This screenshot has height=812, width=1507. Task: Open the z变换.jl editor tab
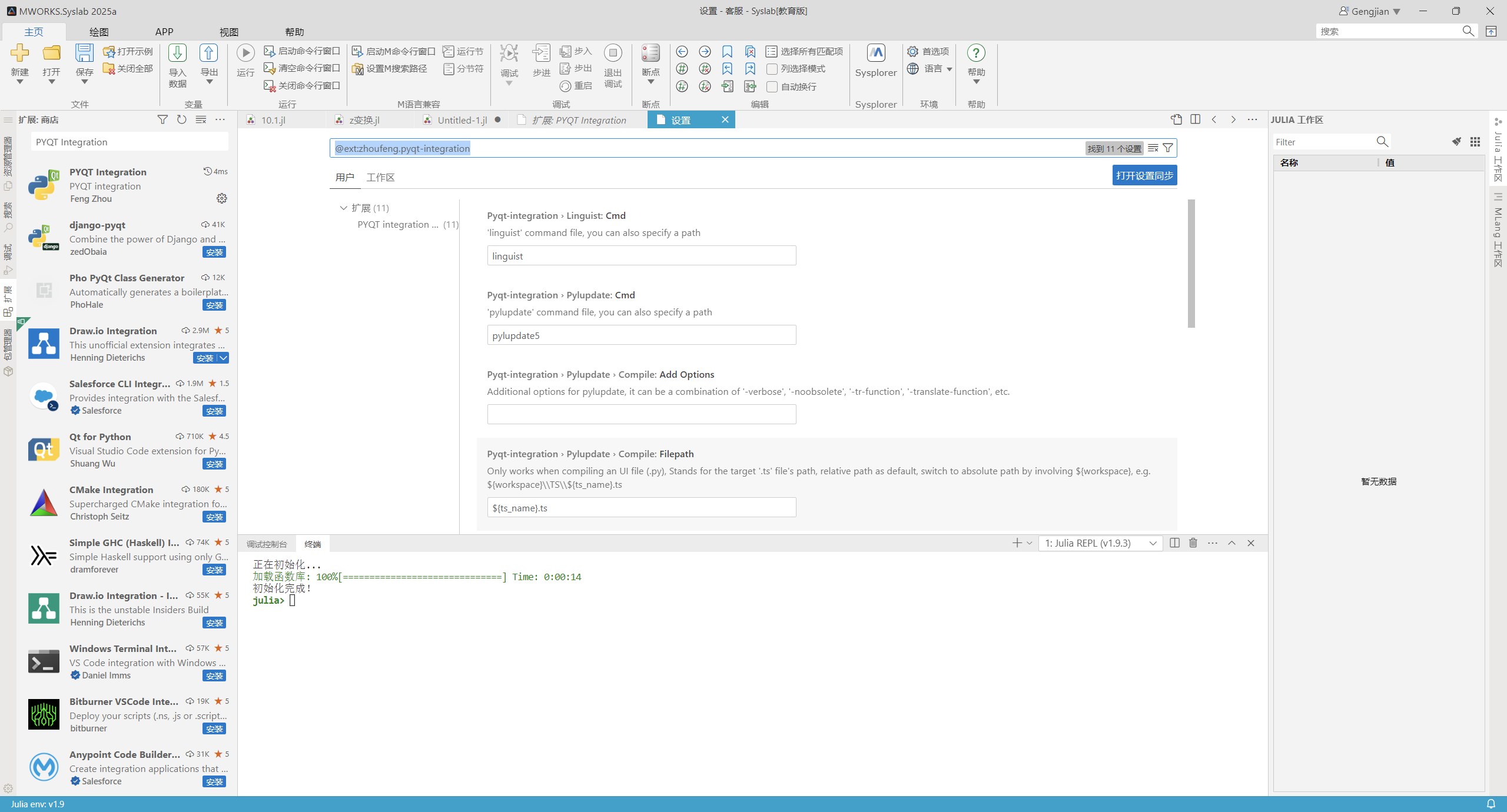(x=364, y=120)
